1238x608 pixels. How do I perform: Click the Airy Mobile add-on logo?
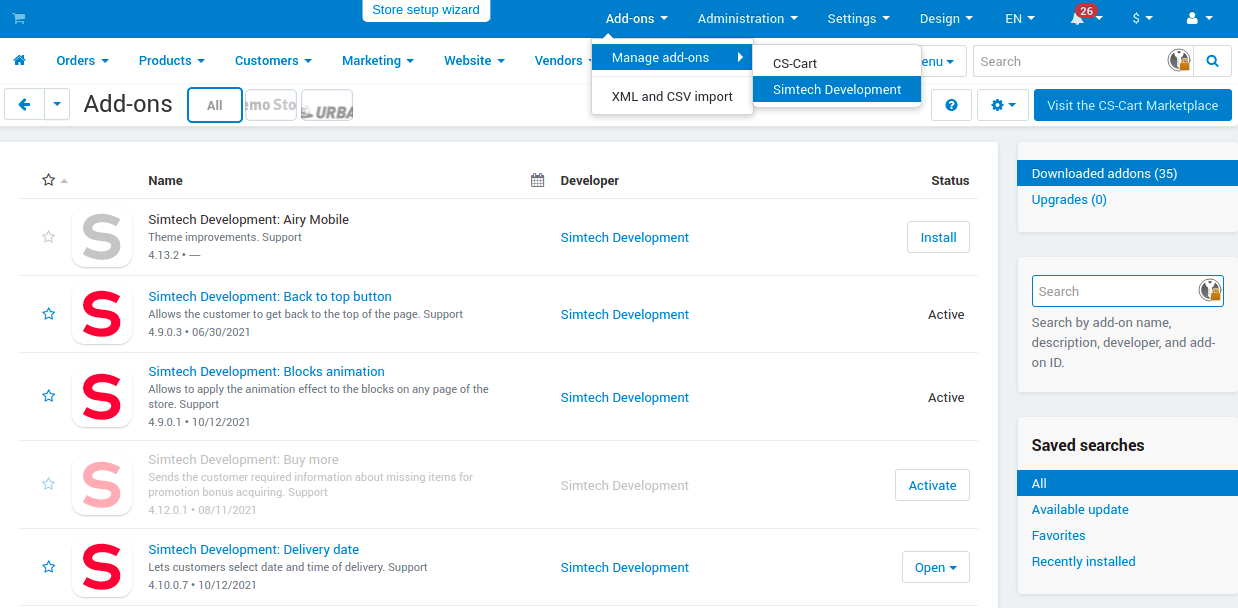102,237
